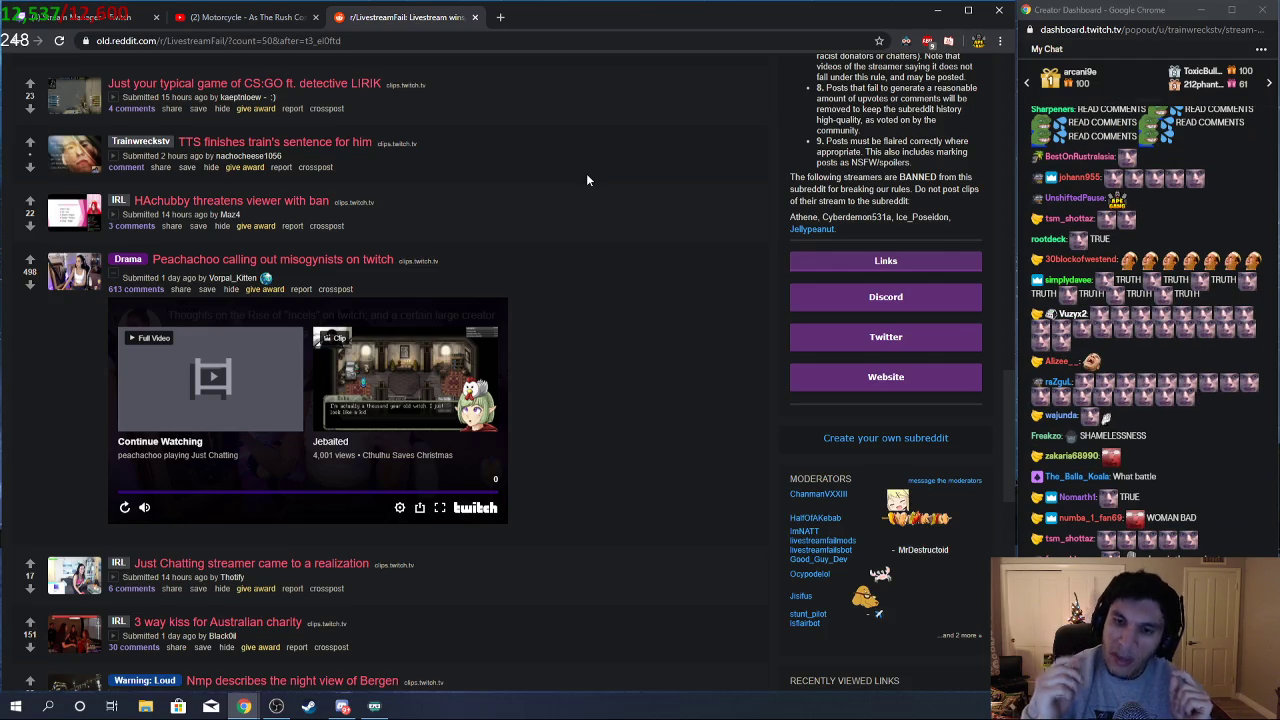Upvote the 3 way kiss post
The height and width of the screenshot is (720, 1280).
[30, 622]
